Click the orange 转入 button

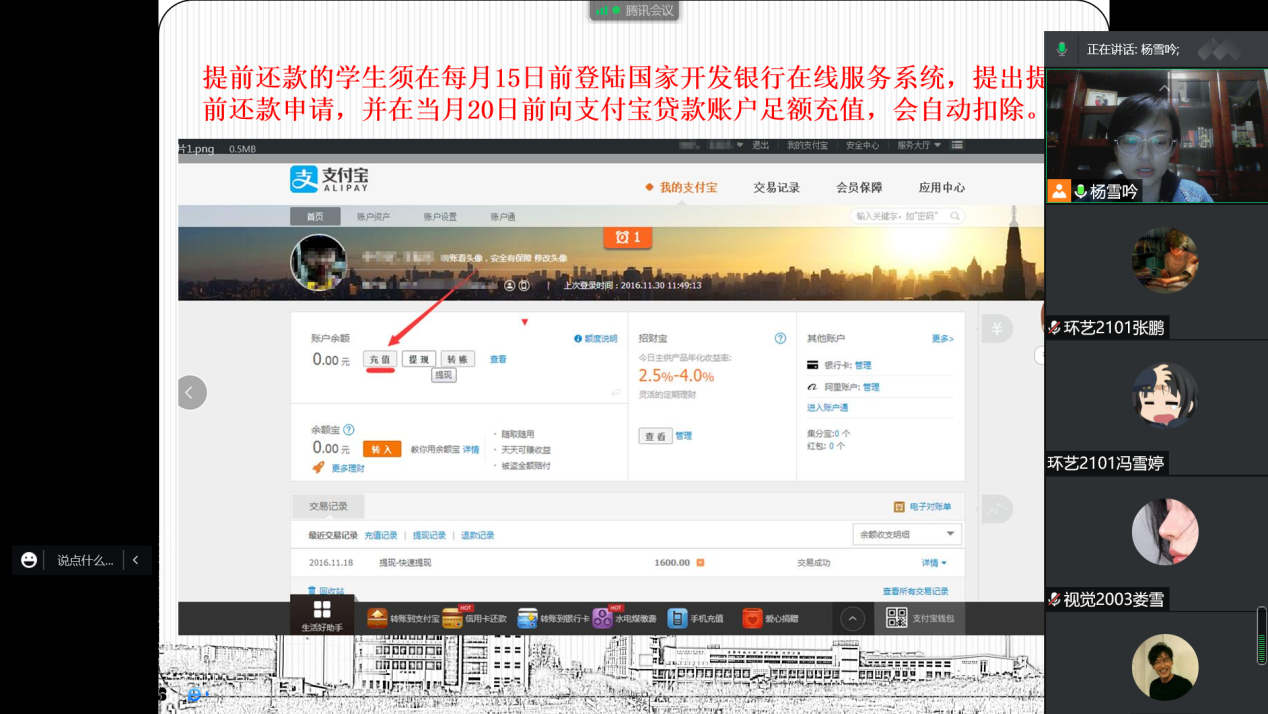coord(381,449)
